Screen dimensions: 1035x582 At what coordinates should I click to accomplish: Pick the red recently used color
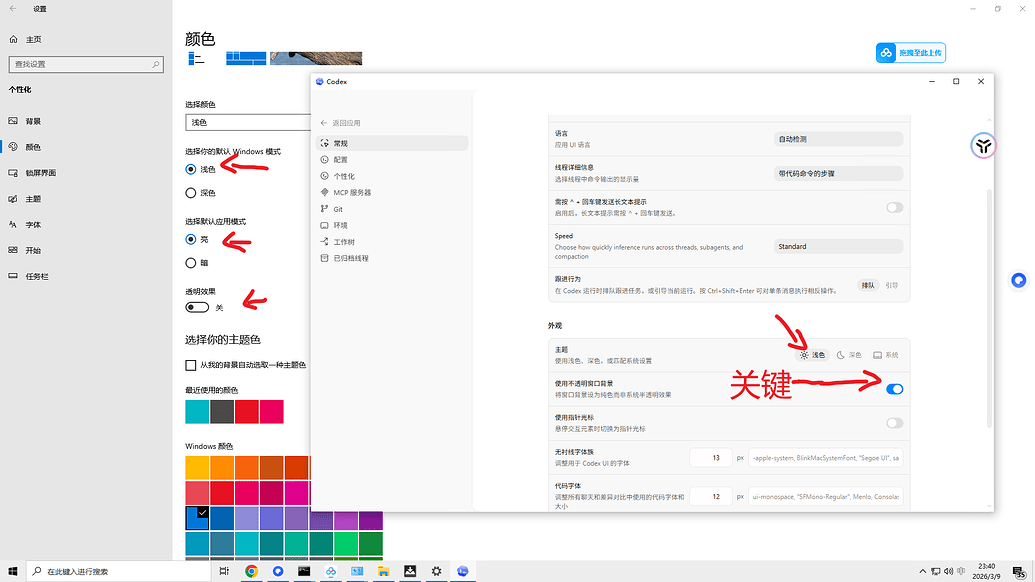tap(247, 412)
